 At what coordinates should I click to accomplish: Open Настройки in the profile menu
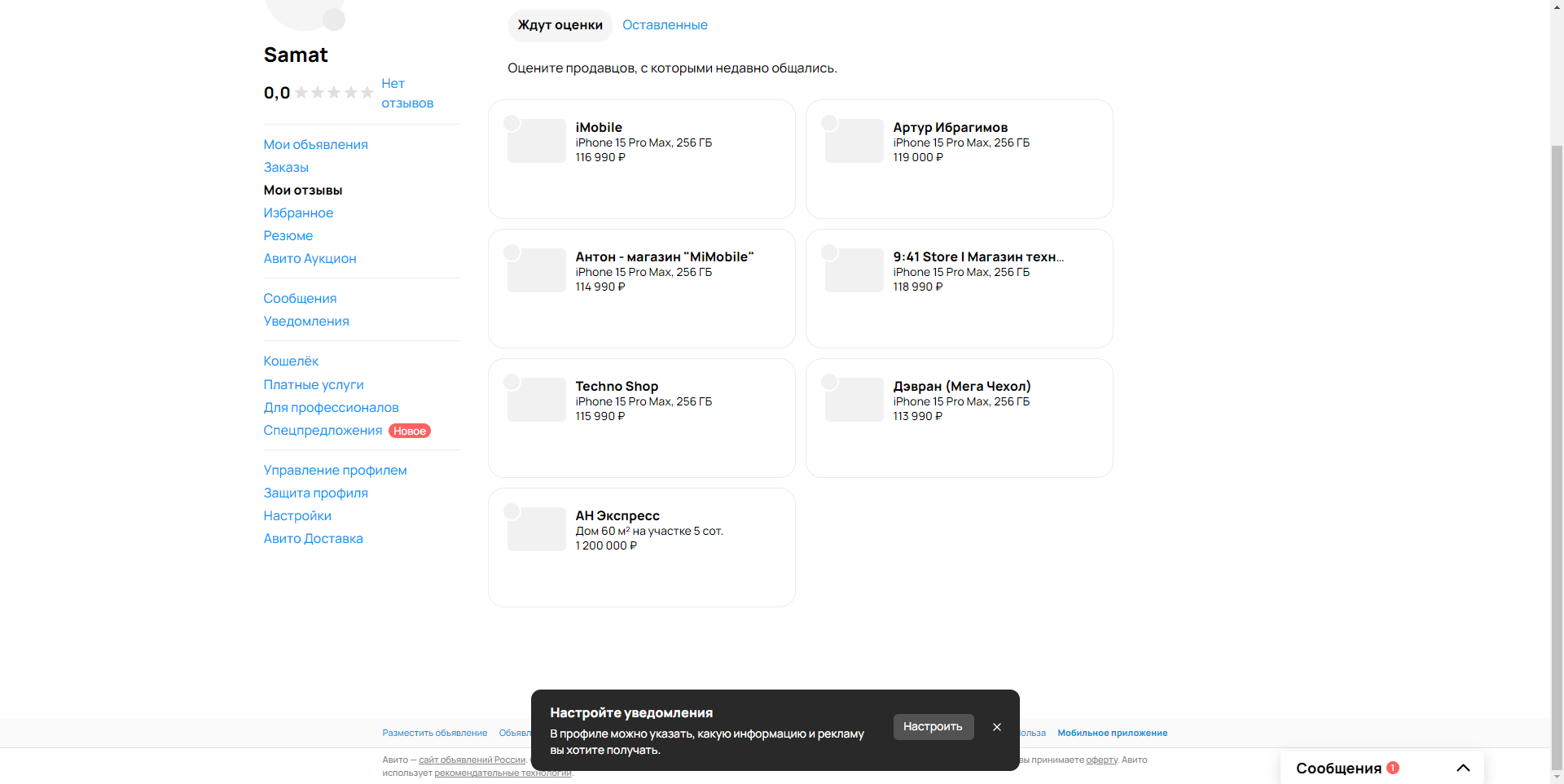click(297, 515)
